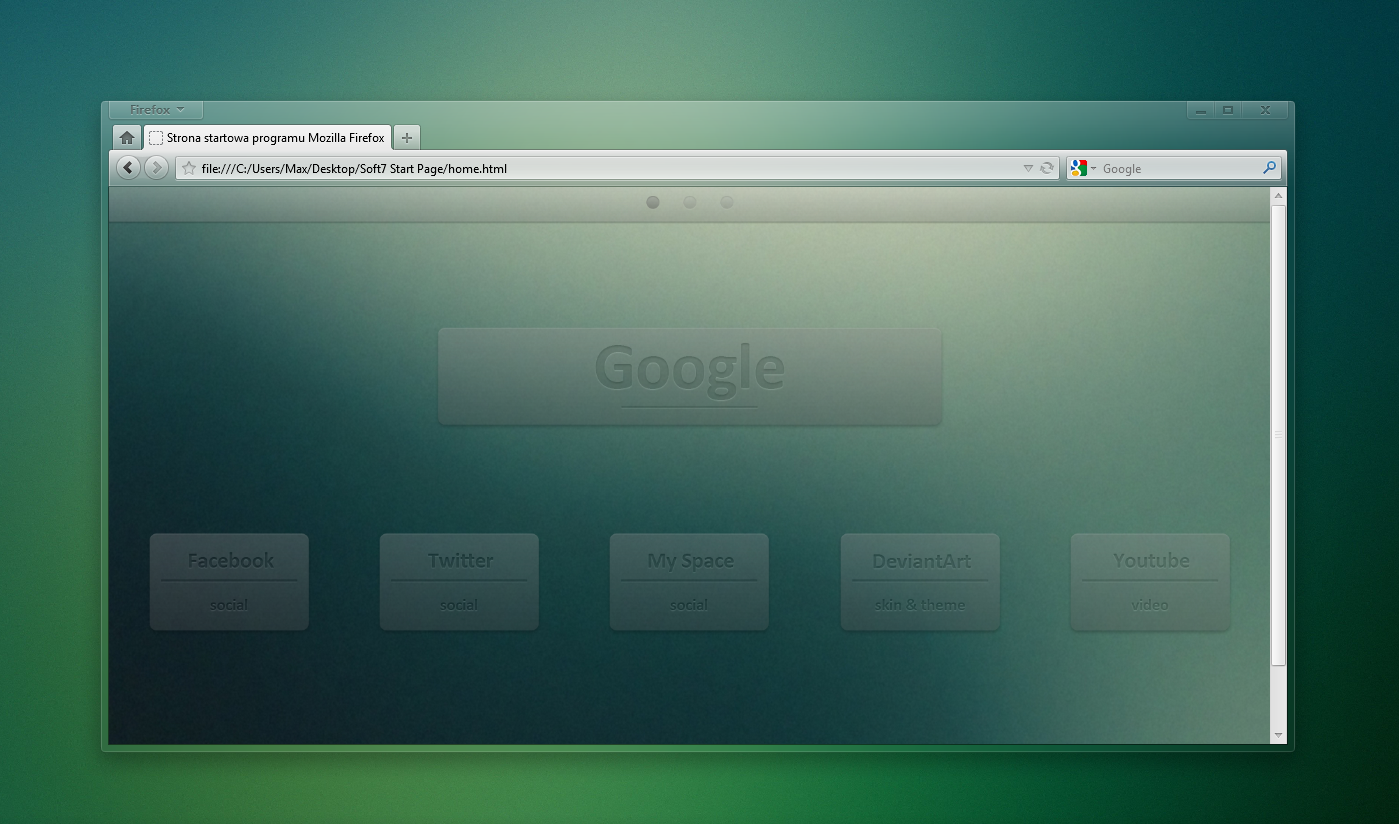Select the Strona startowa programu Mozilla Firefox tab

(x=268, y=138)
